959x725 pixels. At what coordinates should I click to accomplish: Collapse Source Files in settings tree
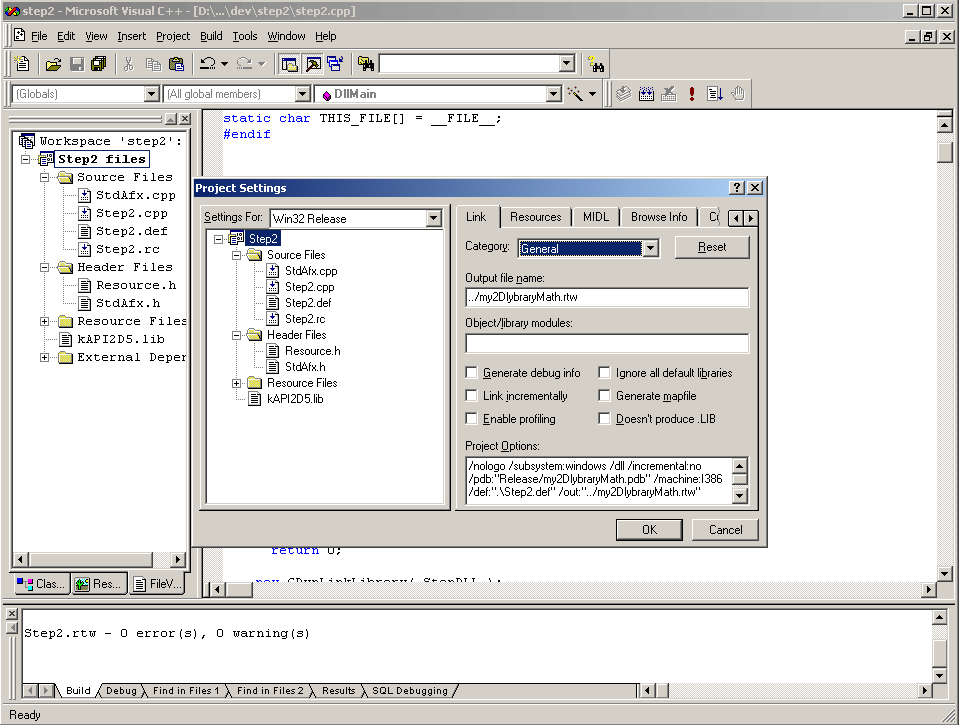tap(237, 255)
